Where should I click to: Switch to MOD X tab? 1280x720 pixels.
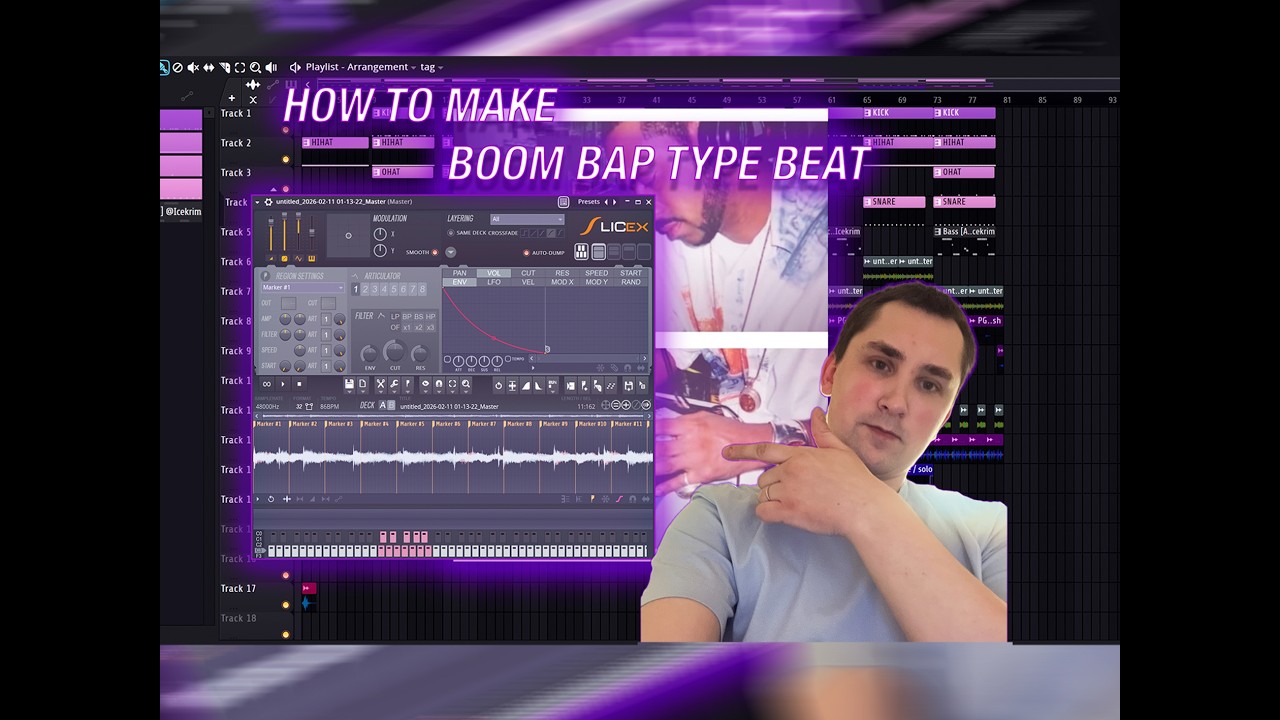562,282
